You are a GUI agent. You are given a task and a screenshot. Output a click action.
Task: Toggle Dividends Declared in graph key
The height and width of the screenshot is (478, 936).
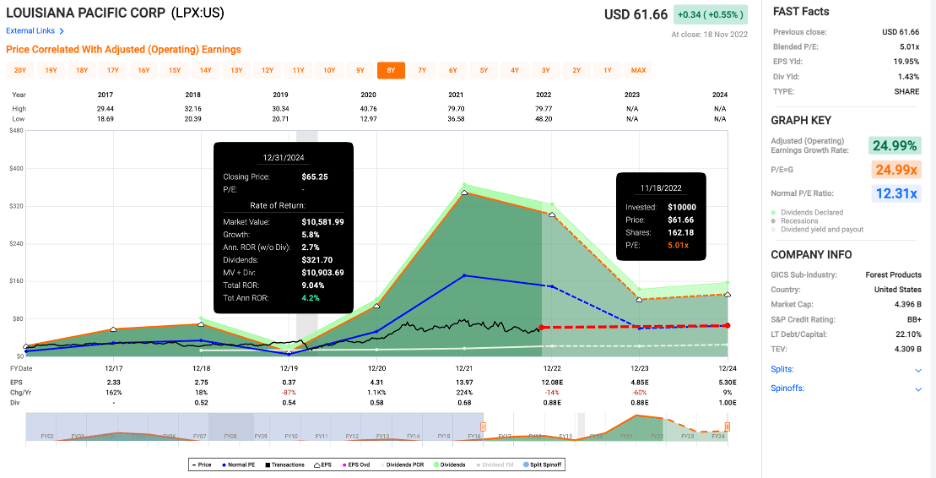(x=808, y=212)
